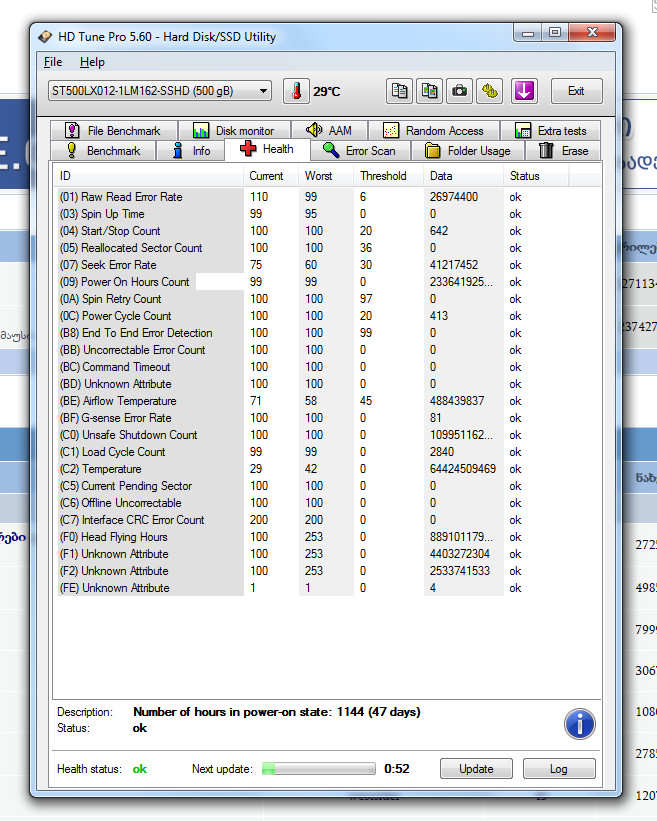
Task: Click the Threshold column header
Action: point(388,176)
